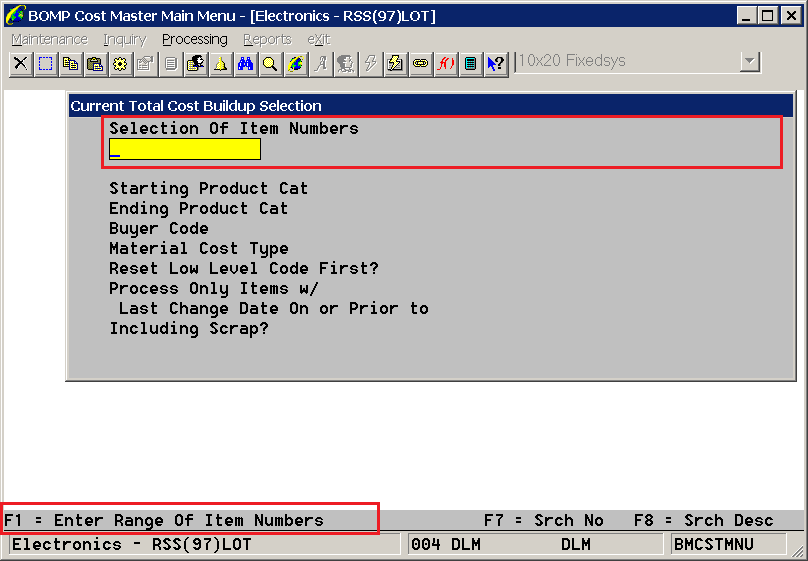The width and height of the screenshot is (808, 561).
Task: Click status bar 'Electronics - RSS(97)LOT' text
Action: tap(131, 544)
